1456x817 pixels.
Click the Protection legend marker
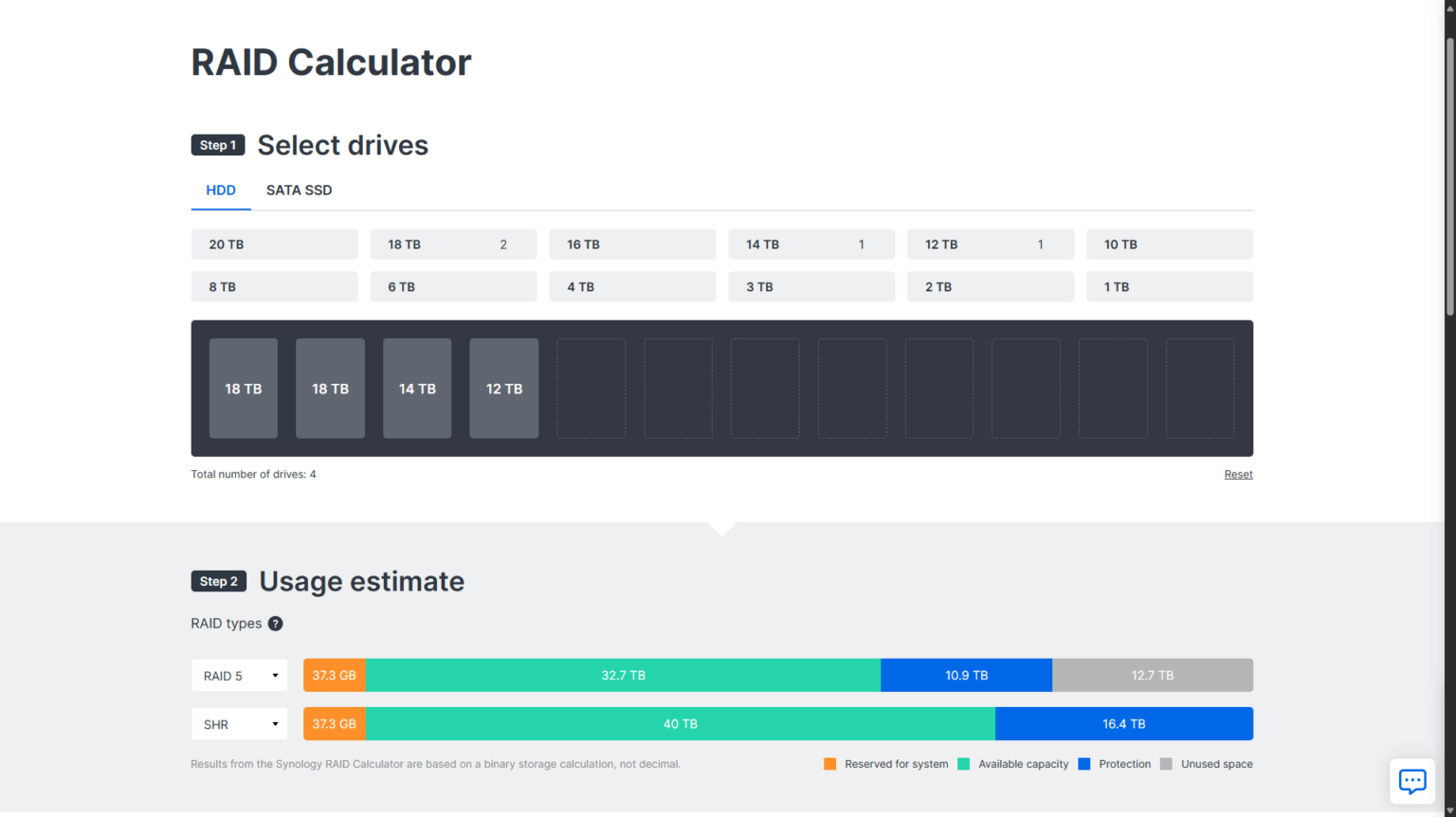[1084, 763]
